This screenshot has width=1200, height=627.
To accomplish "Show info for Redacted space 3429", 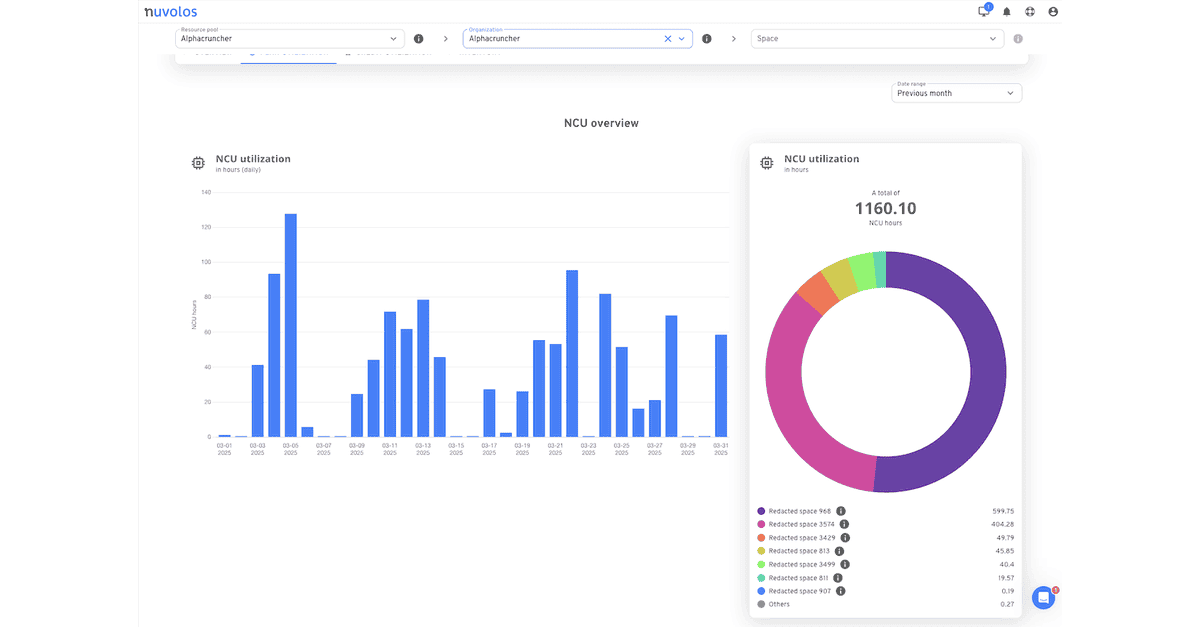I will [x=844, y=538].
